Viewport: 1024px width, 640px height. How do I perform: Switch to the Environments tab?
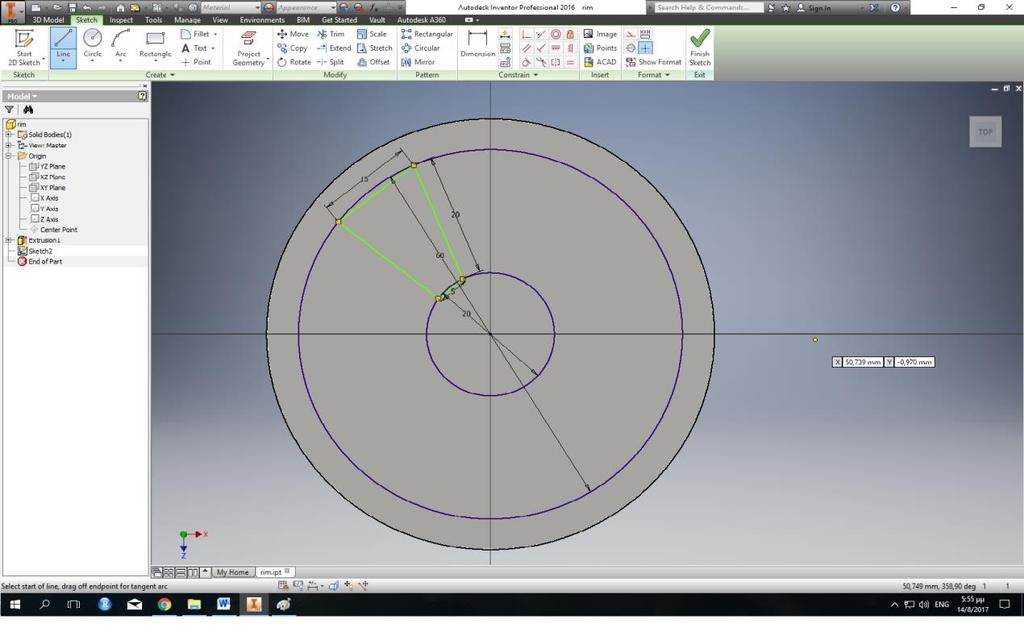tap(262, 20)
